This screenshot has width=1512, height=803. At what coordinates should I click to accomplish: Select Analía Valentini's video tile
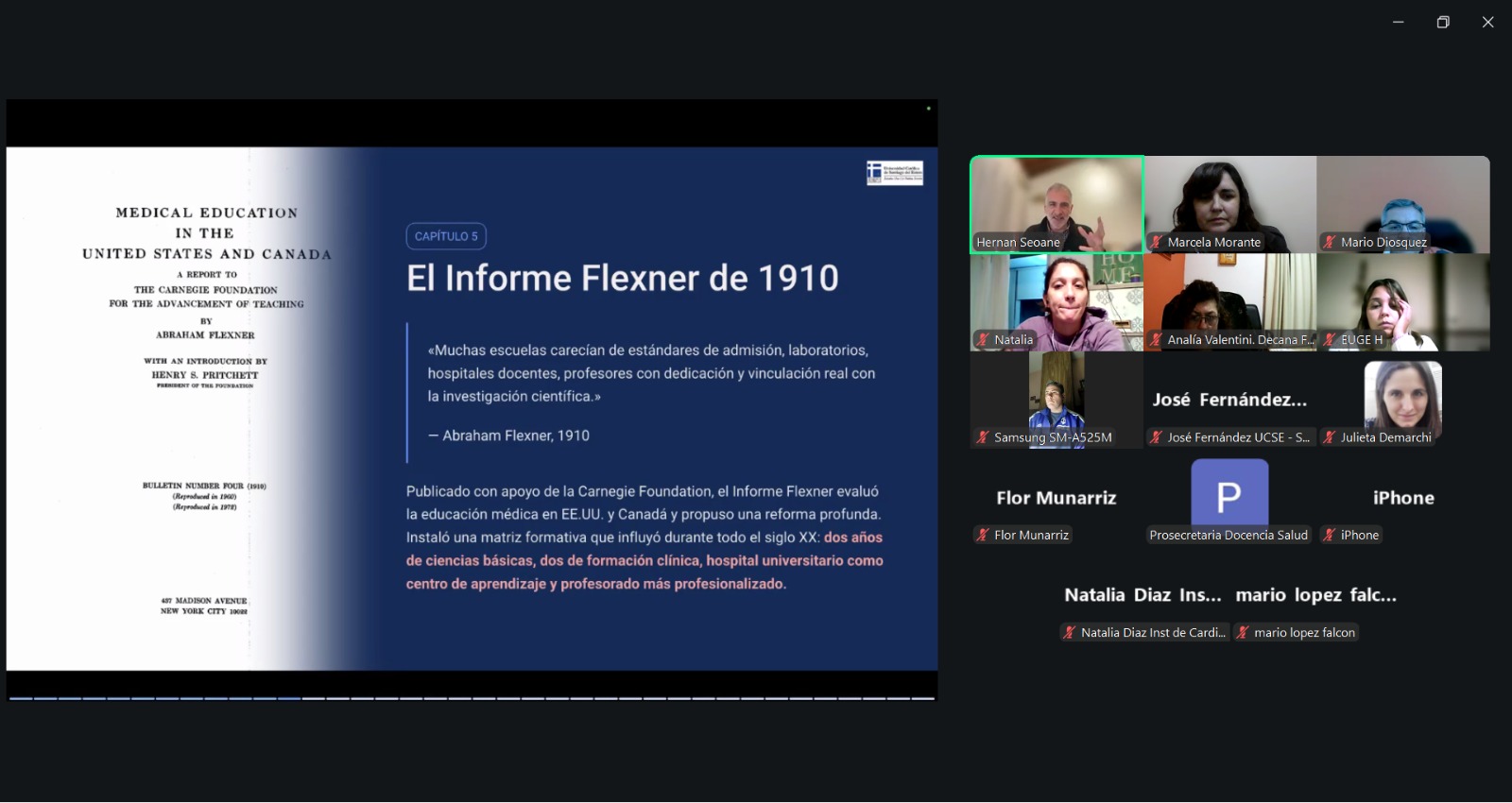(x=1229, y=302)
